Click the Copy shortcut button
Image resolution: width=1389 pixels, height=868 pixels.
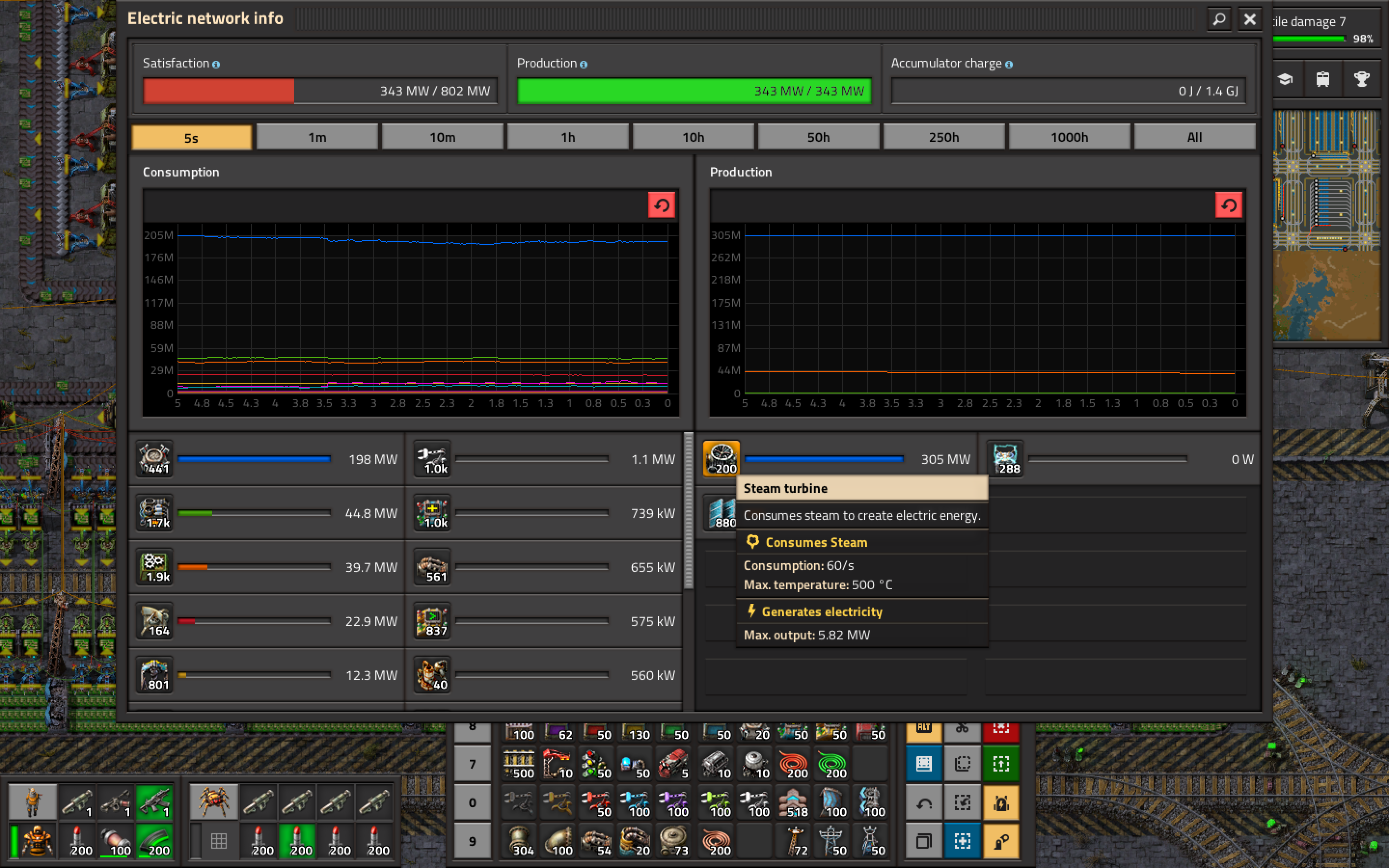(924, 841)
